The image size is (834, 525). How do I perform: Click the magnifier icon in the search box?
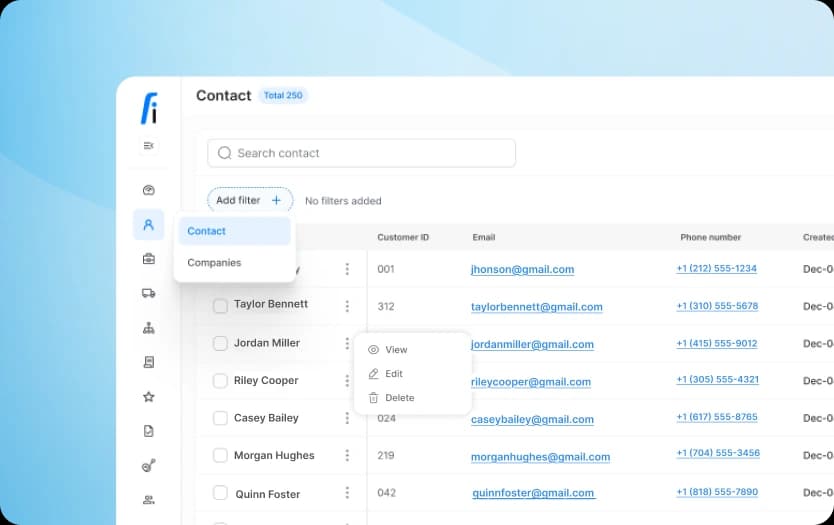pos(224,153)
